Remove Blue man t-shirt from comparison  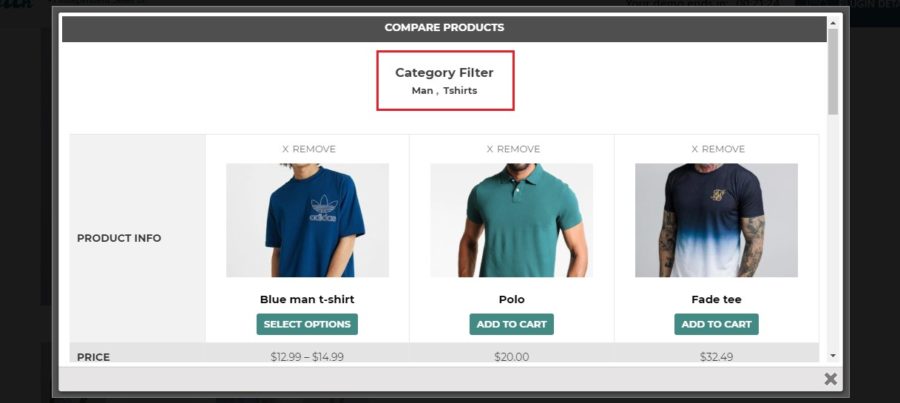point(308,149)
